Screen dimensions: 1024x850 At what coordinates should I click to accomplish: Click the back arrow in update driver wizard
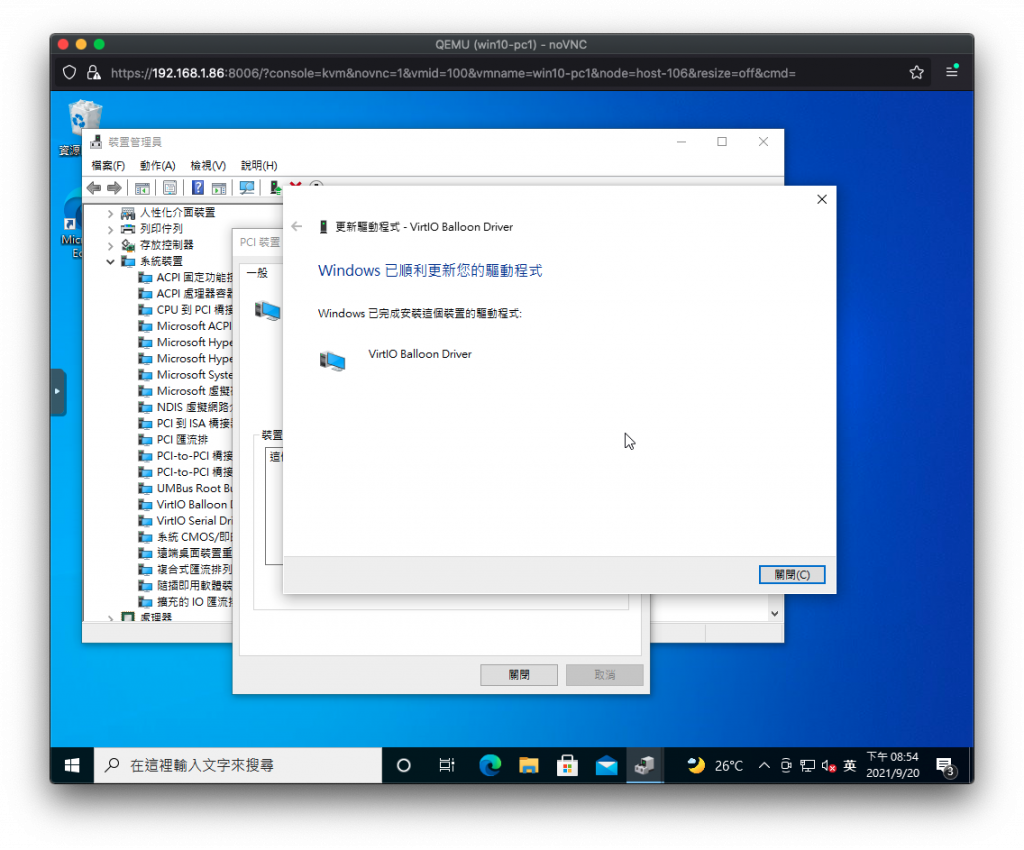297,227
